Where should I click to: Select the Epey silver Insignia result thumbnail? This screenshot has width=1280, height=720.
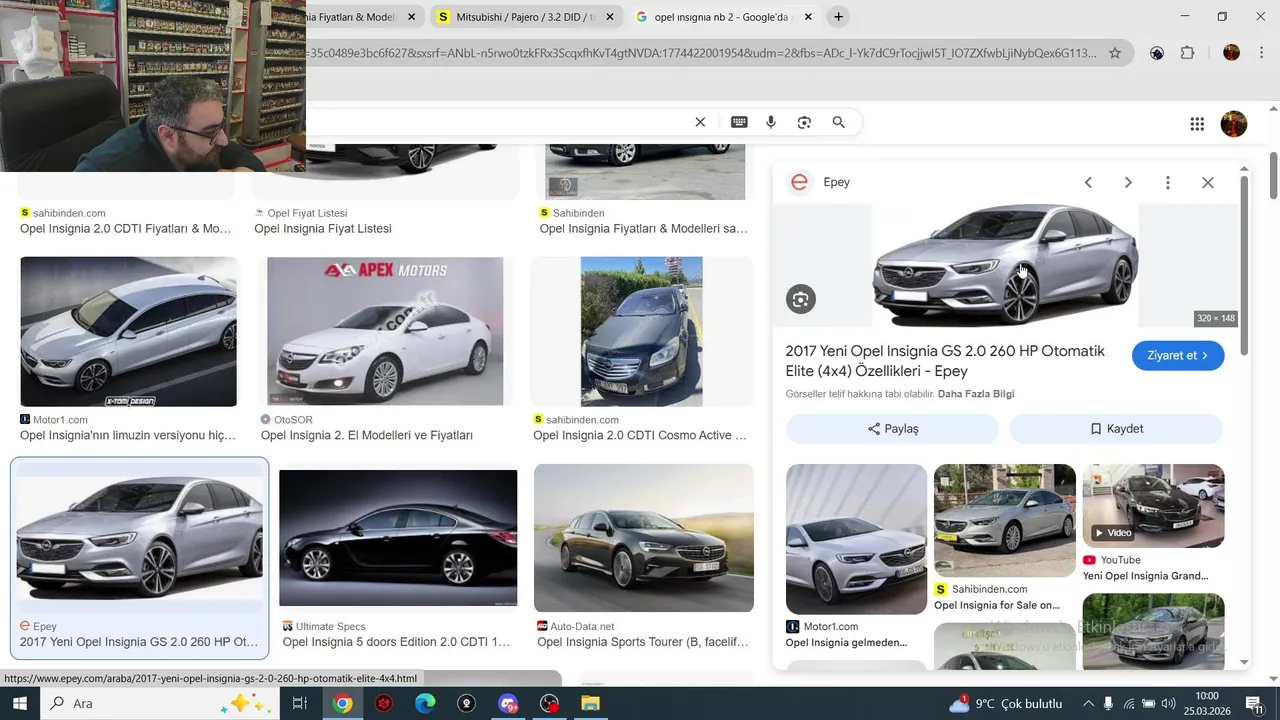pos(139,537)
